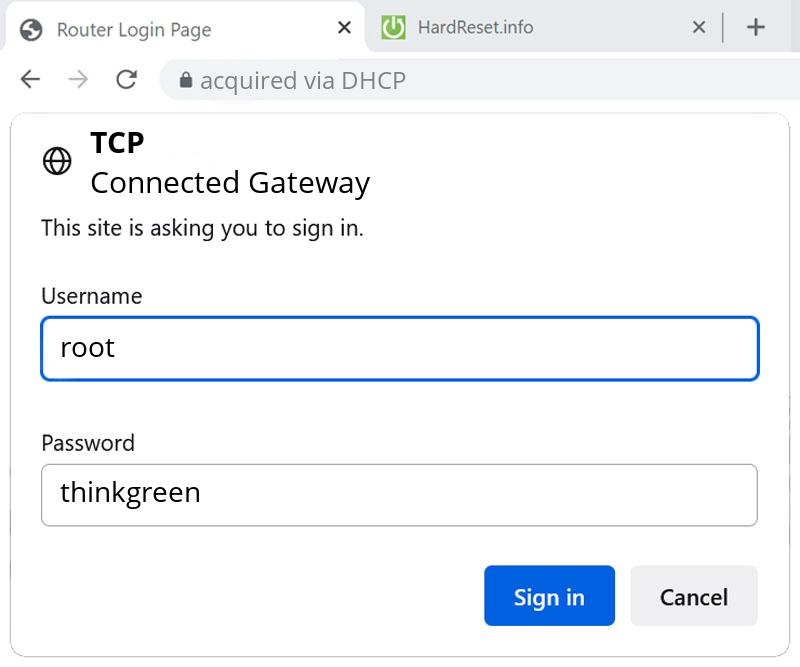Click the Router Login Page tab favicon
800x667 pixels.
(30, 28)
